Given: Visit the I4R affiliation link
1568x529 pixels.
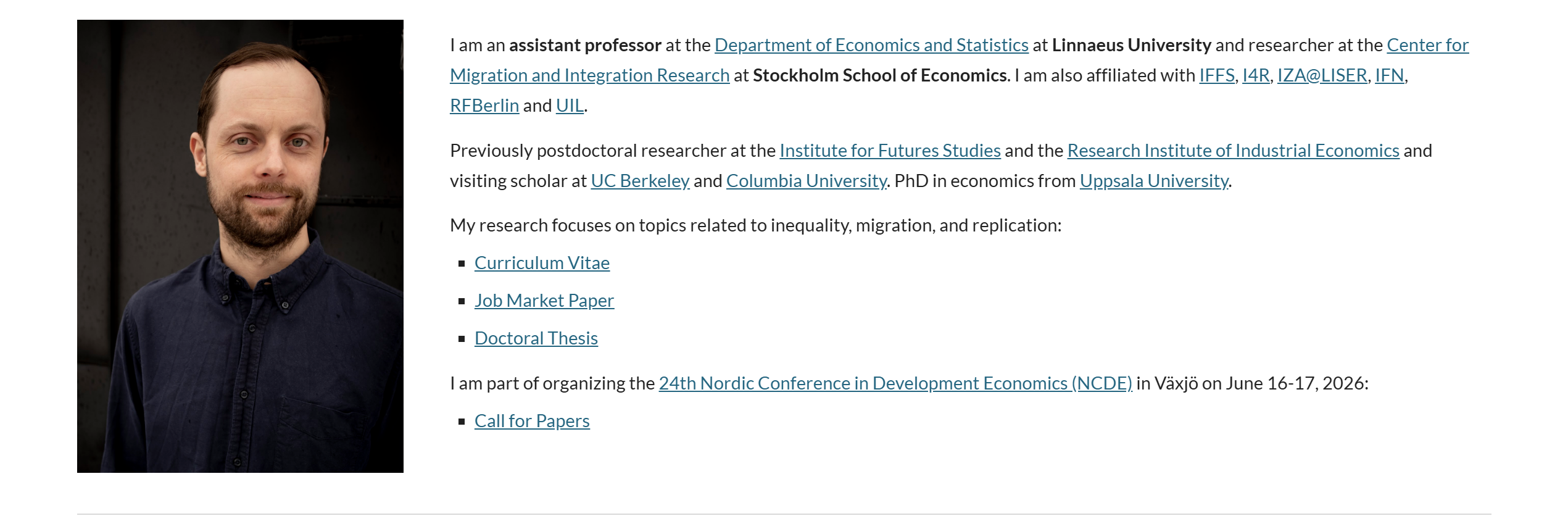Looking at the screenshot, I should (x=1255, y=75).
